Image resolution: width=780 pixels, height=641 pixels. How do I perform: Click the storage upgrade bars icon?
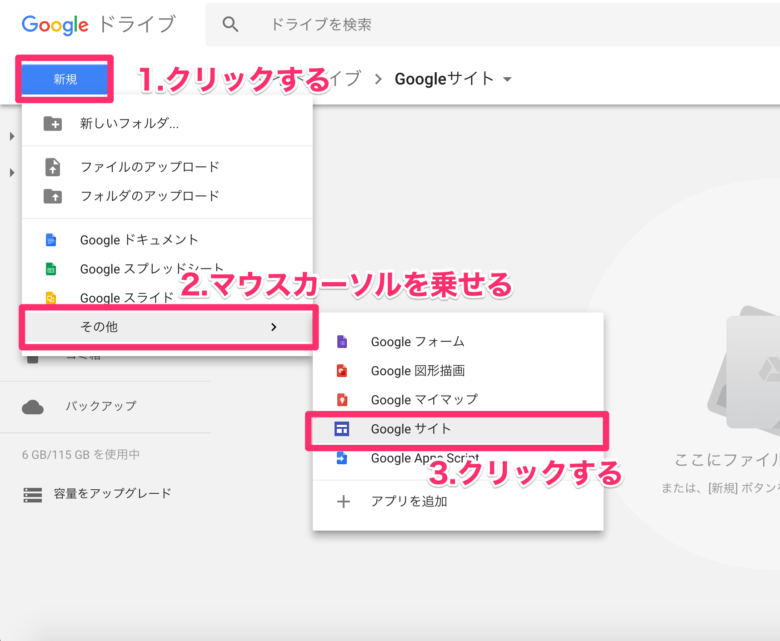click(33, 495)
